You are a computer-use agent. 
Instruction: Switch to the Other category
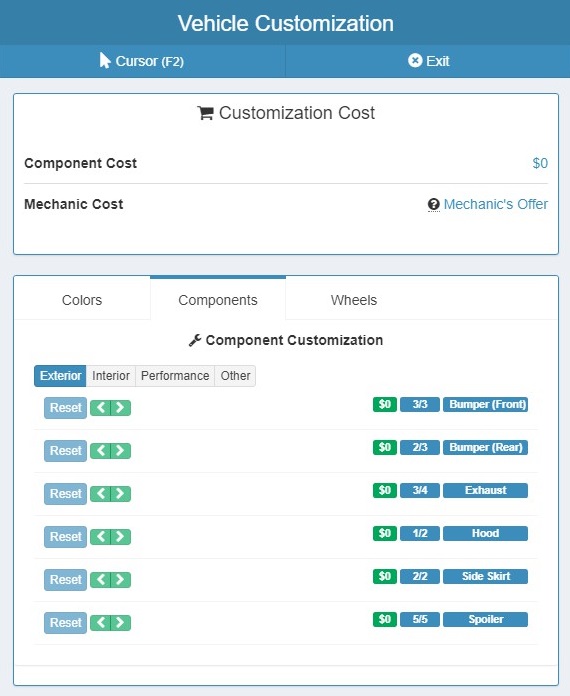pos(235,376)
